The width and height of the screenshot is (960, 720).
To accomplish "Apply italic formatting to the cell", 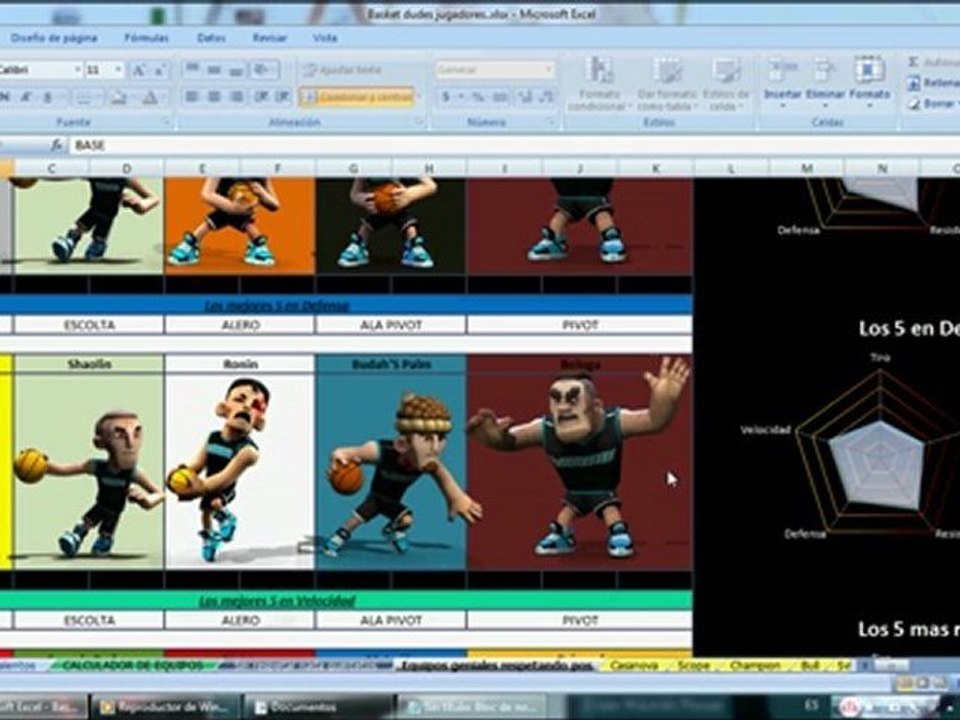I will 26,97.
